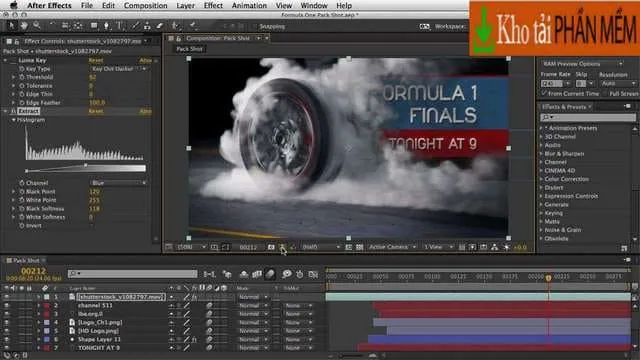This screenshot has height=360, width=640.
Task: Hide the channel 511 layer
Action: (x=6, y=305)
